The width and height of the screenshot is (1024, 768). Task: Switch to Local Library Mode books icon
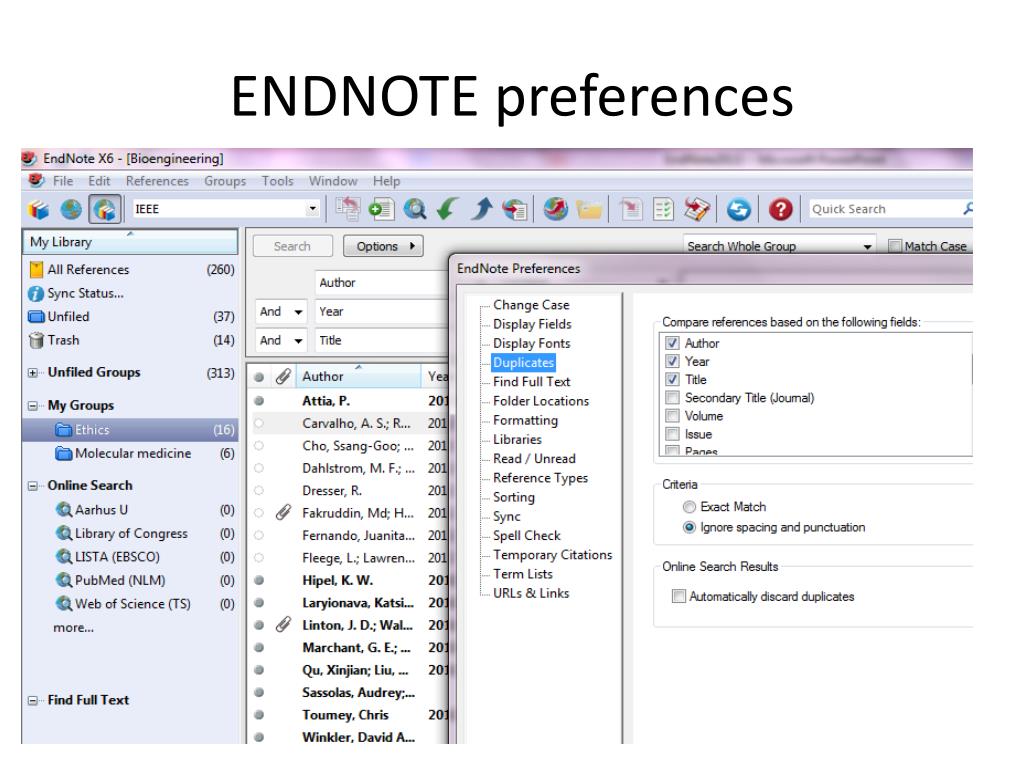(x=39, y=210)
